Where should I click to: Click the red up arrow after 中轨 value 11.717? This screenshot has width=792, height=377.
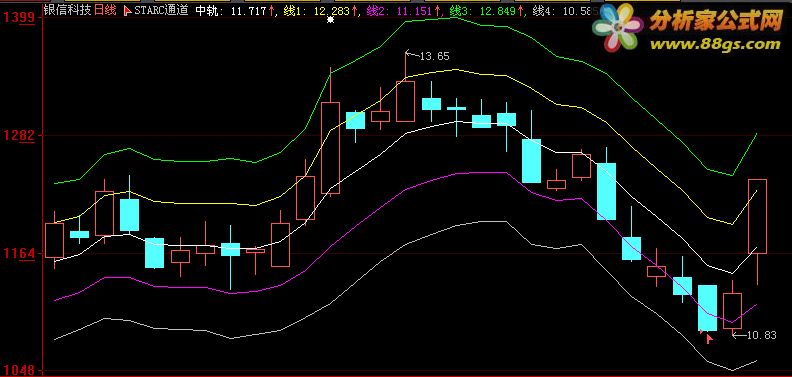[x=271, y=11]
